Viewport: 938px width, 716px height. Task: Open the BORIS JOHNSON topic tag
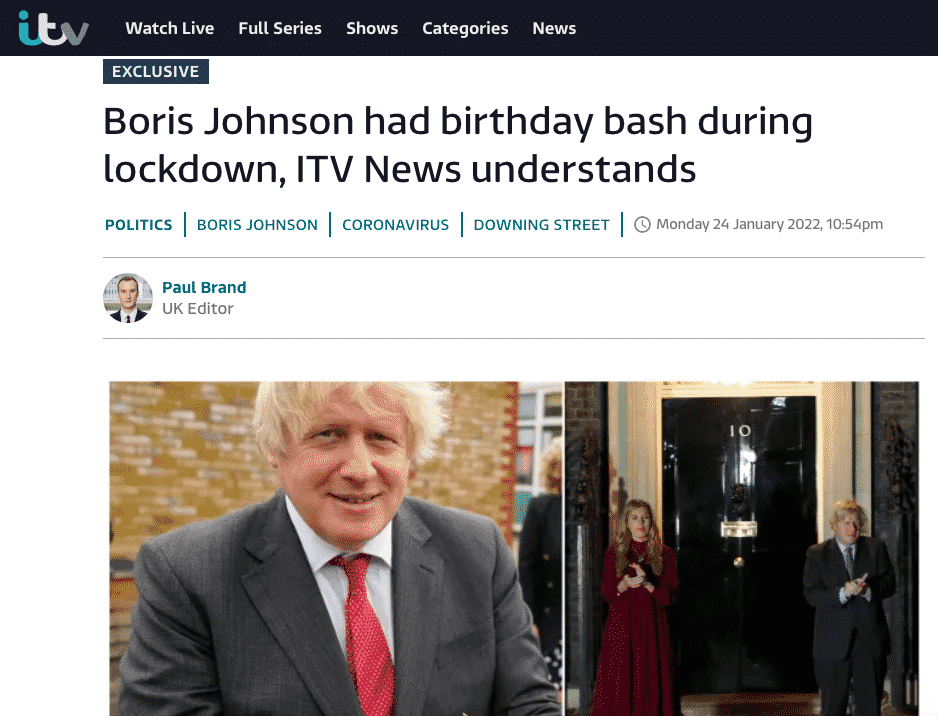tap(257, 225)
